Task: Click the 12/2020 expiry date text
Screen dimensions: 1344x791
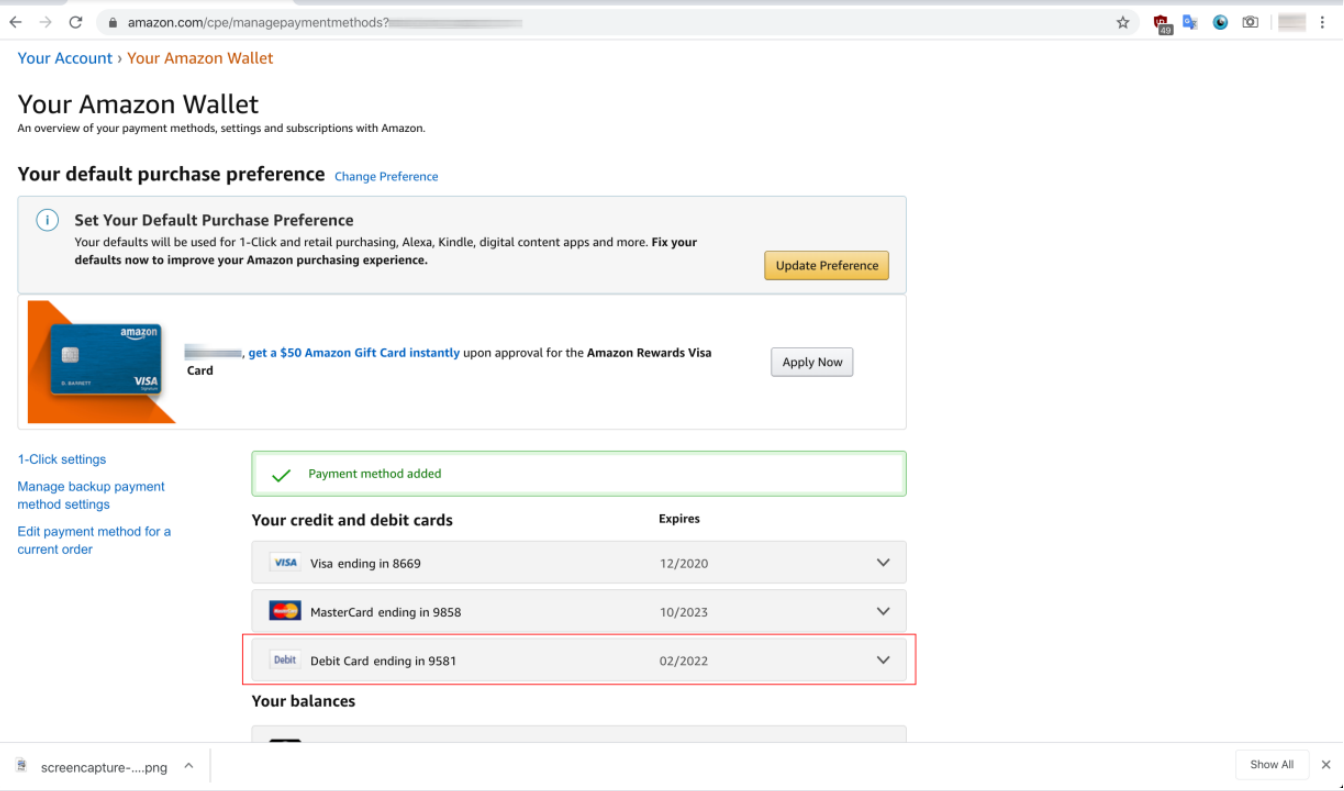Action: click(684, 563)
